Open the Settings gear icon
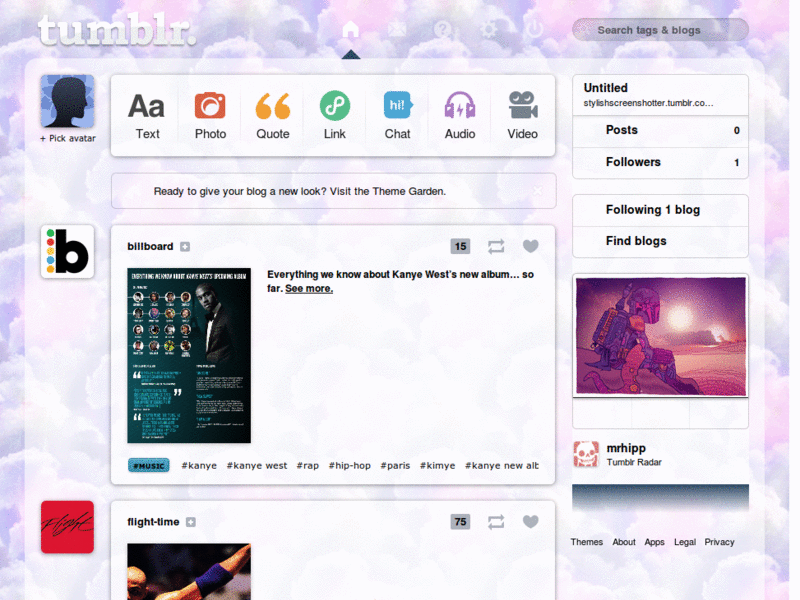Screen dimensions: 800x600 488,30
